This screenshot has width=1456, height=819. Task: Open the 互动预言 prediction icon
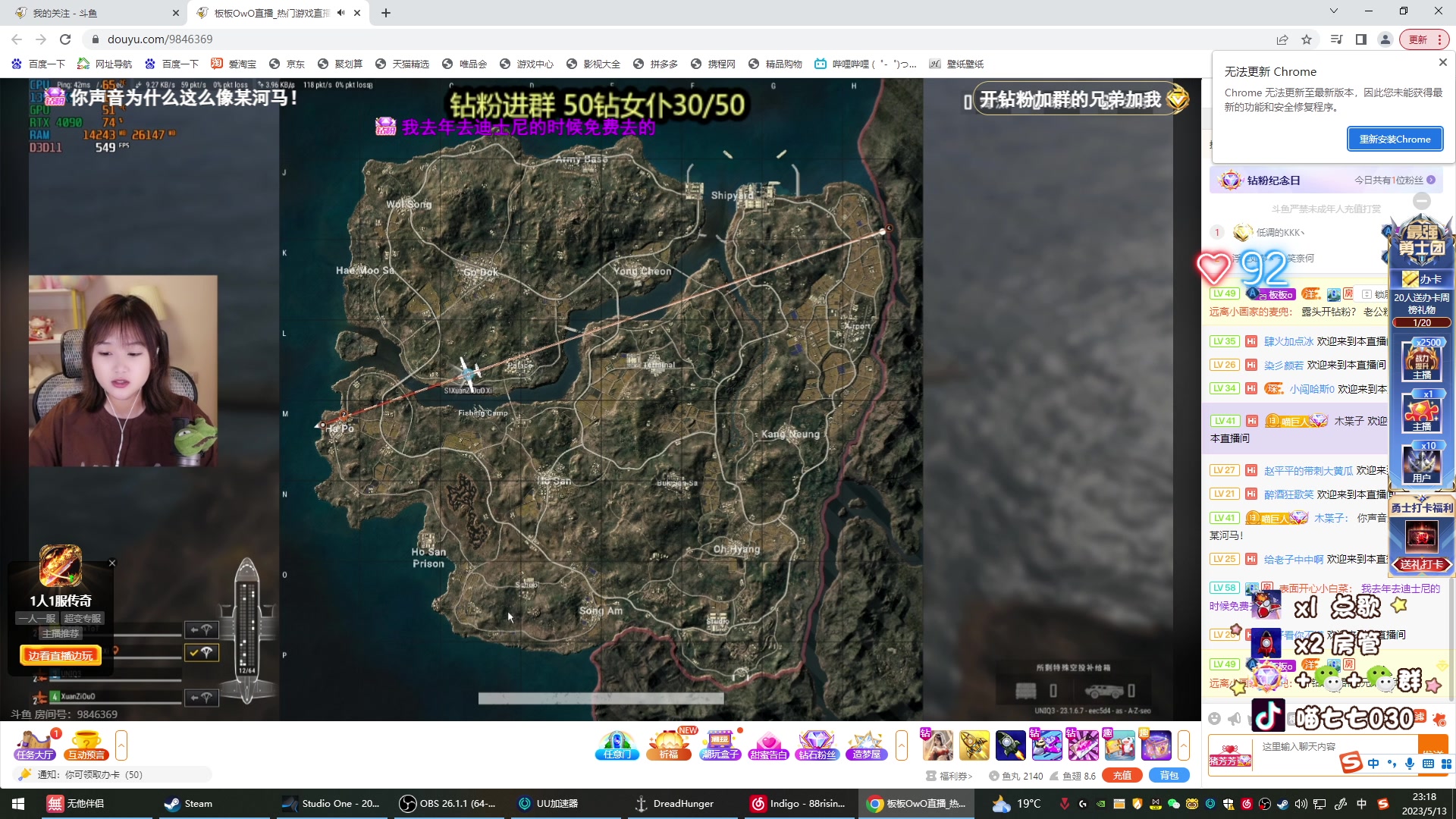point(86,745)
